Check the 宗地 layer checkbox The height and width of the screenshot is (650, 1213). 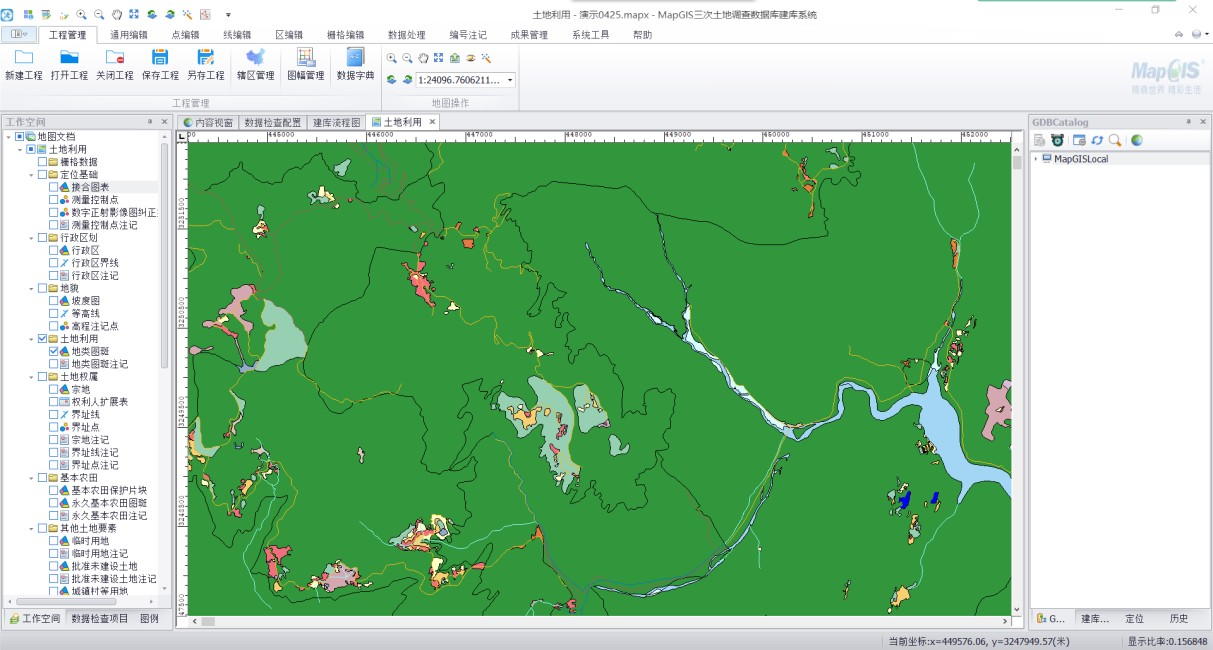[54, 389]
